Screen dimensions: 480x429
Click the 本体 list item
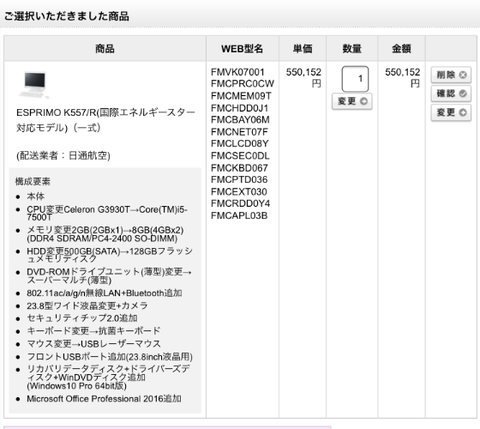click(36, 197)
